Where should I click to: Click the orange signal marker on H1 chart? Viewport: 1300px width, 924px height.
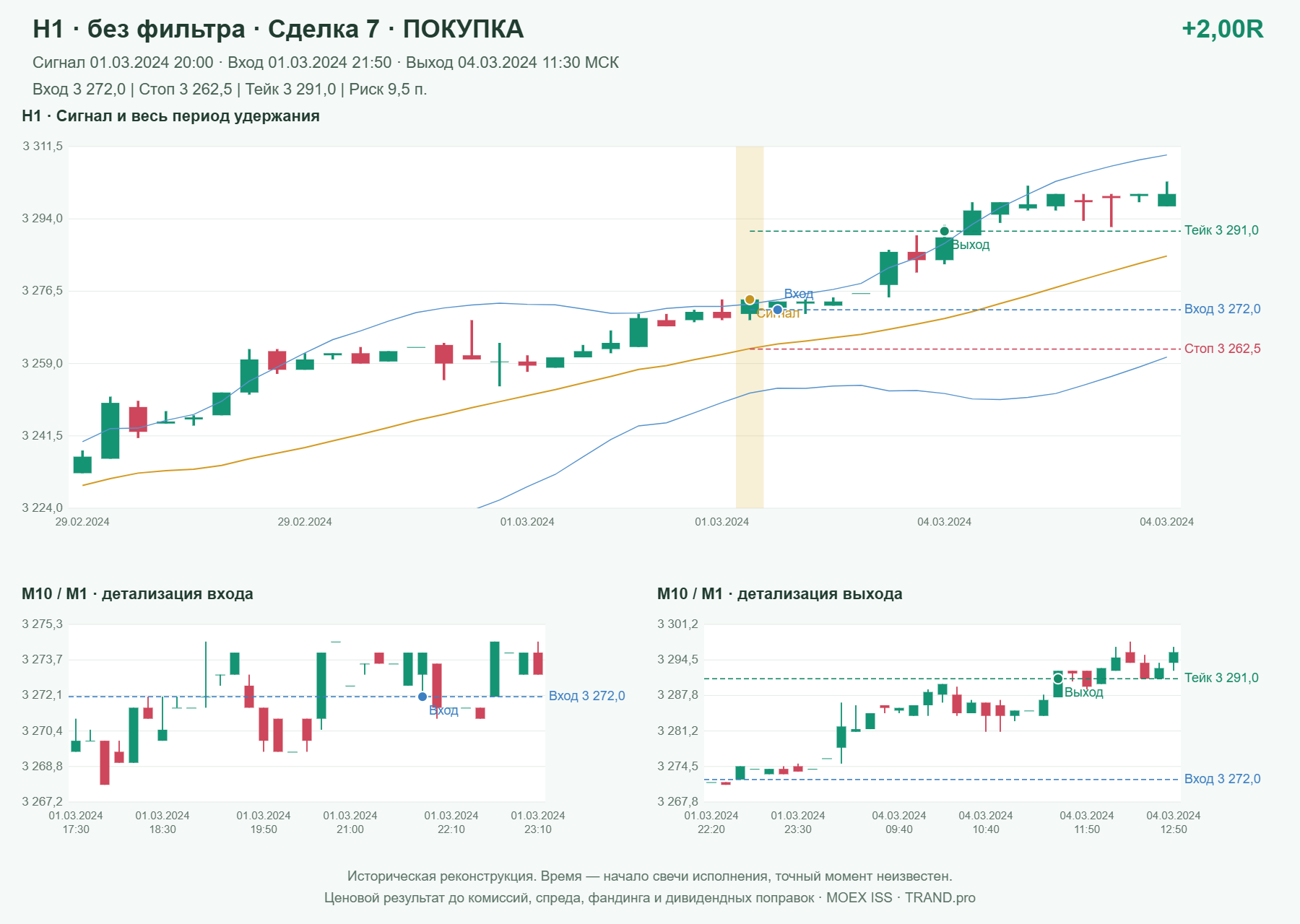click(750, 300)
